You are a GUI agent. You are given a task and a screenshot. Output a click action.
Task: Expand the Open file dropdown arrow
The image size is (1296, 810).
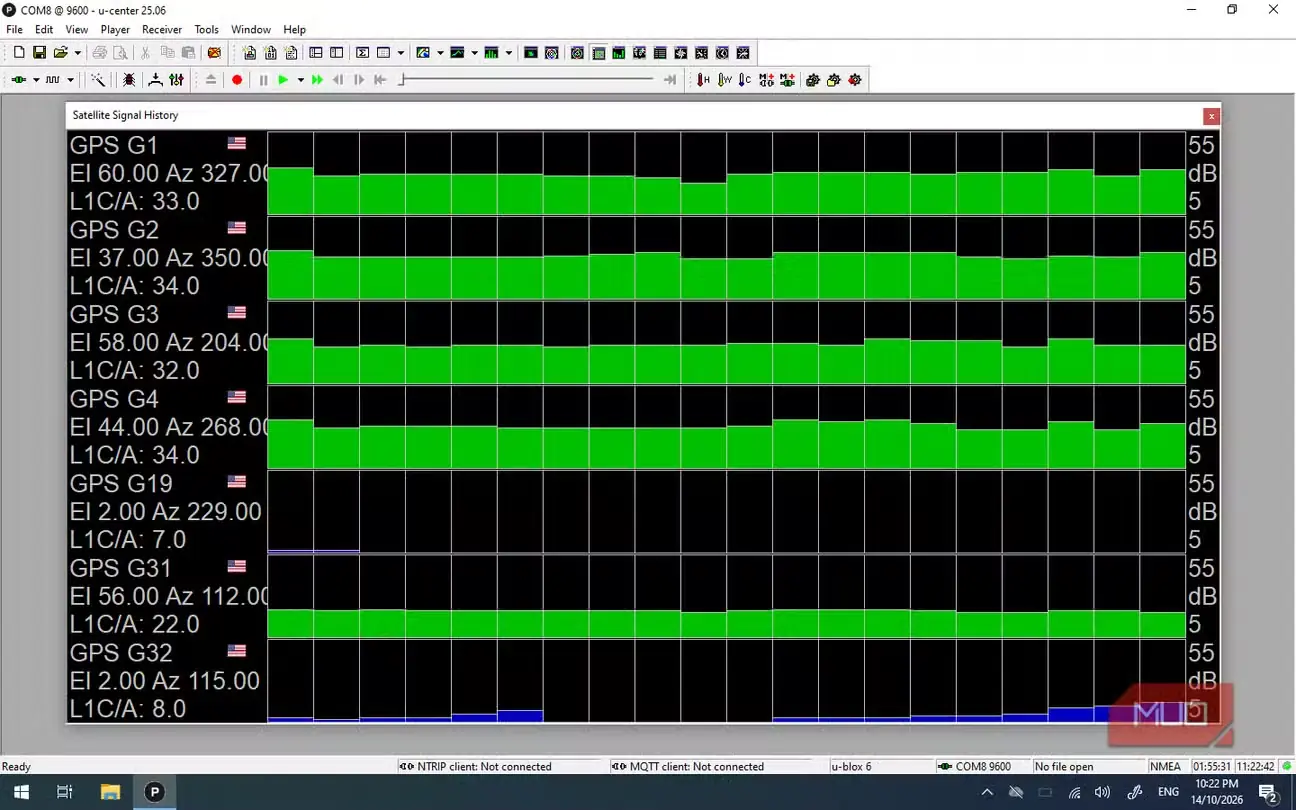(76, 53)
